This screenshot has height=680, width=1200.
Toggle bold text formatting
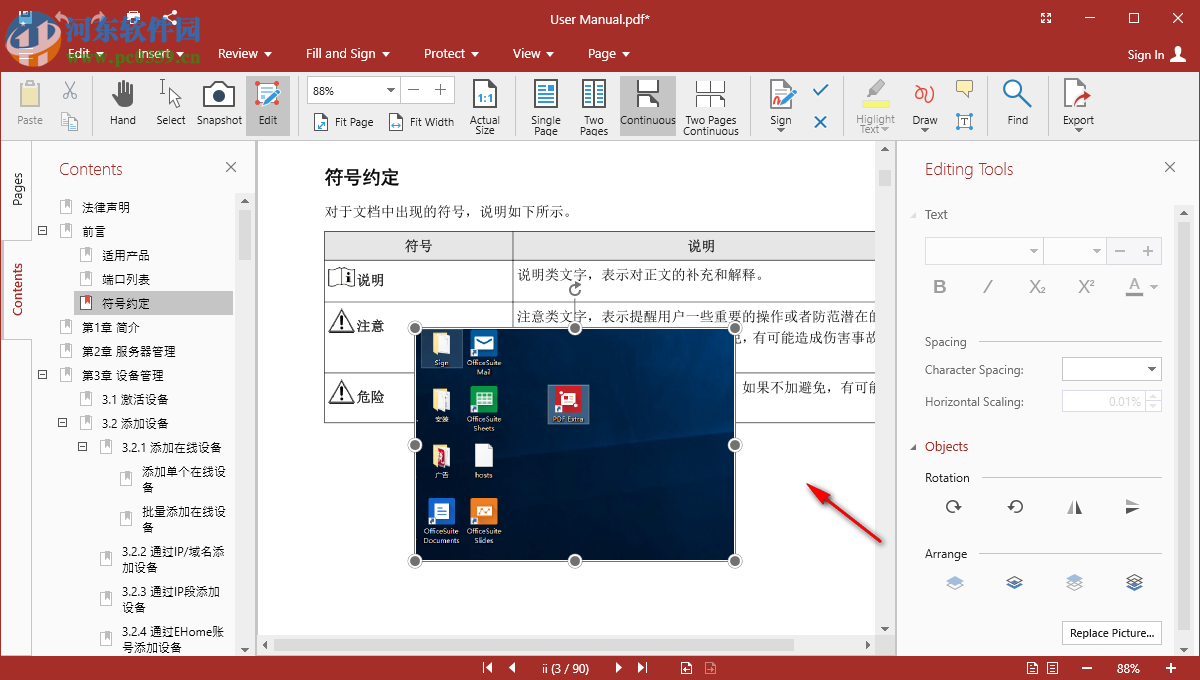pos(939,286)
